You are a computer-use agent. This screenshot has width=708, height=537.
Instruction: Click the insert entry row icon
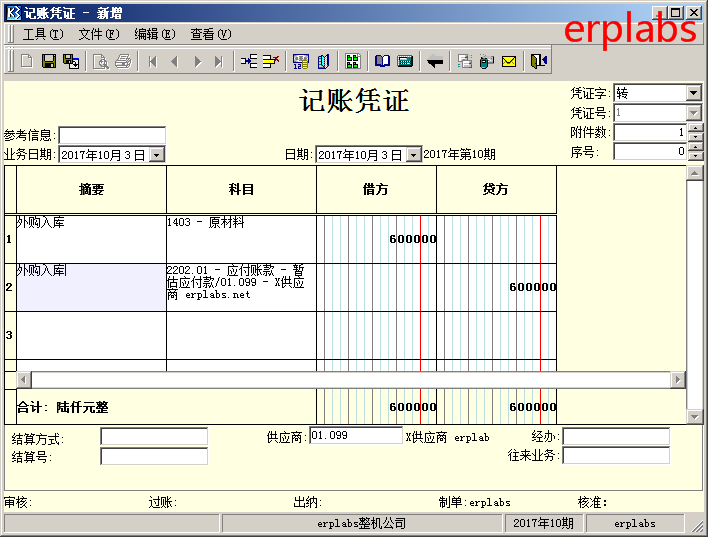coord(249,61)
